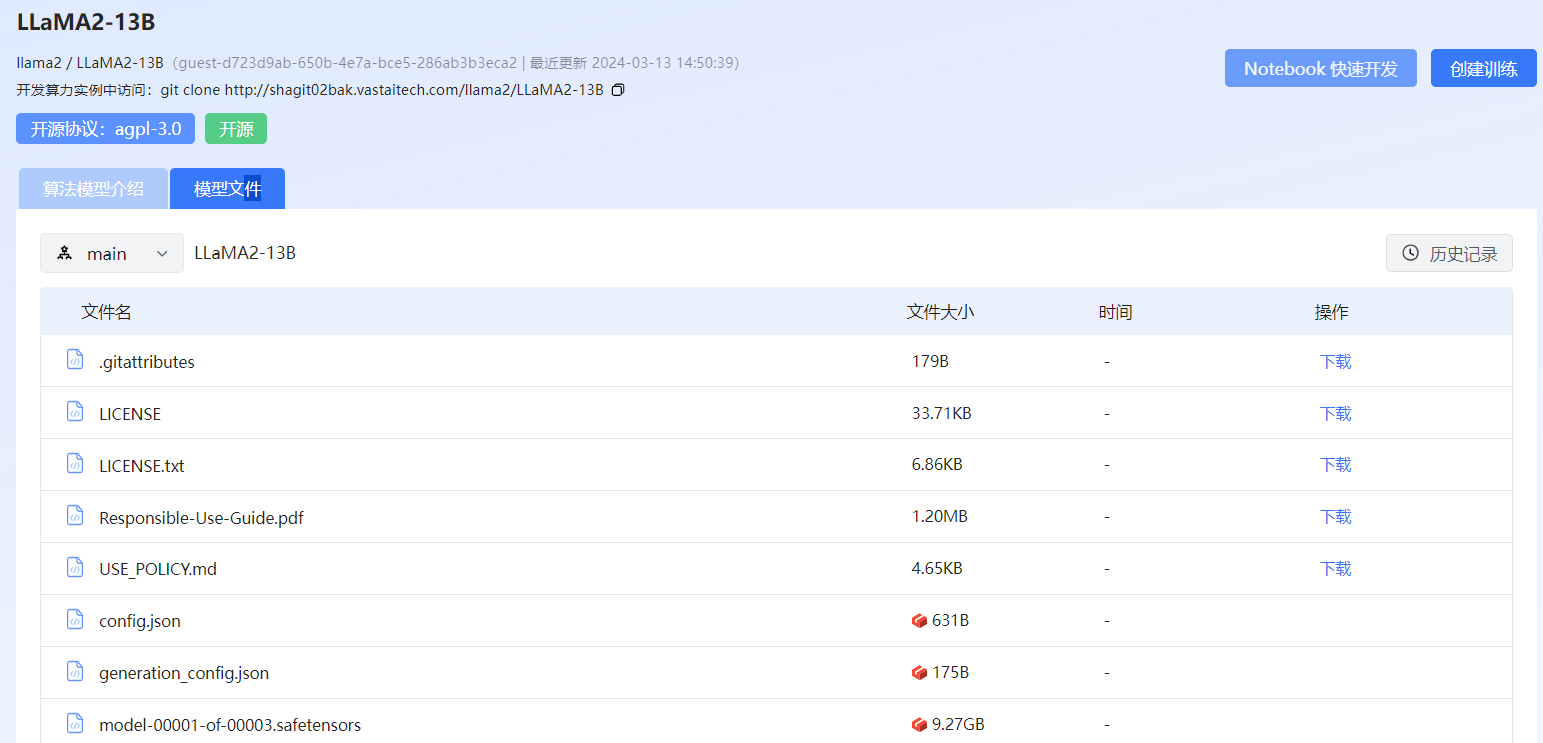Image resolution: width=1543 pixels, height=743 pixels.
Task: Click the red LFS cube next to 9.27GB
Action: click(x=919, y=725)
